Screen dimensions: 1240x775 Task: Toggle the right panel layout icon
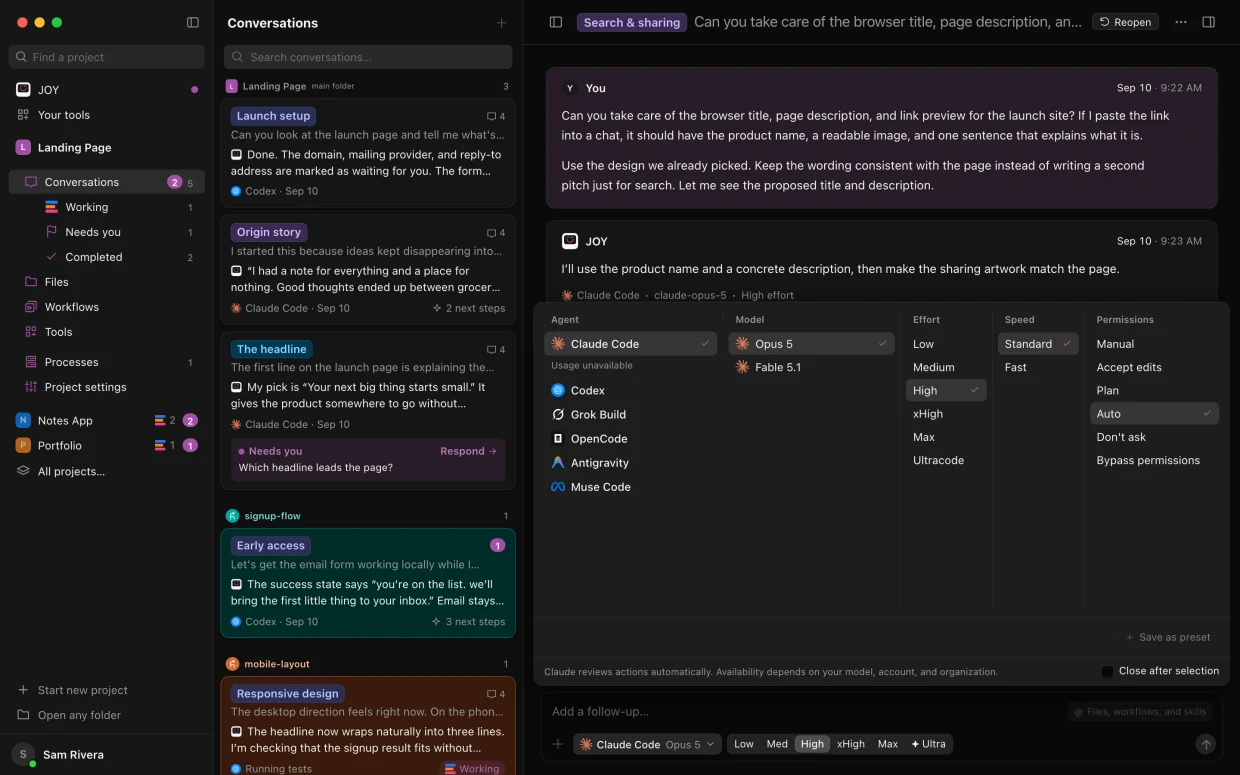(x=1209, y=22)
